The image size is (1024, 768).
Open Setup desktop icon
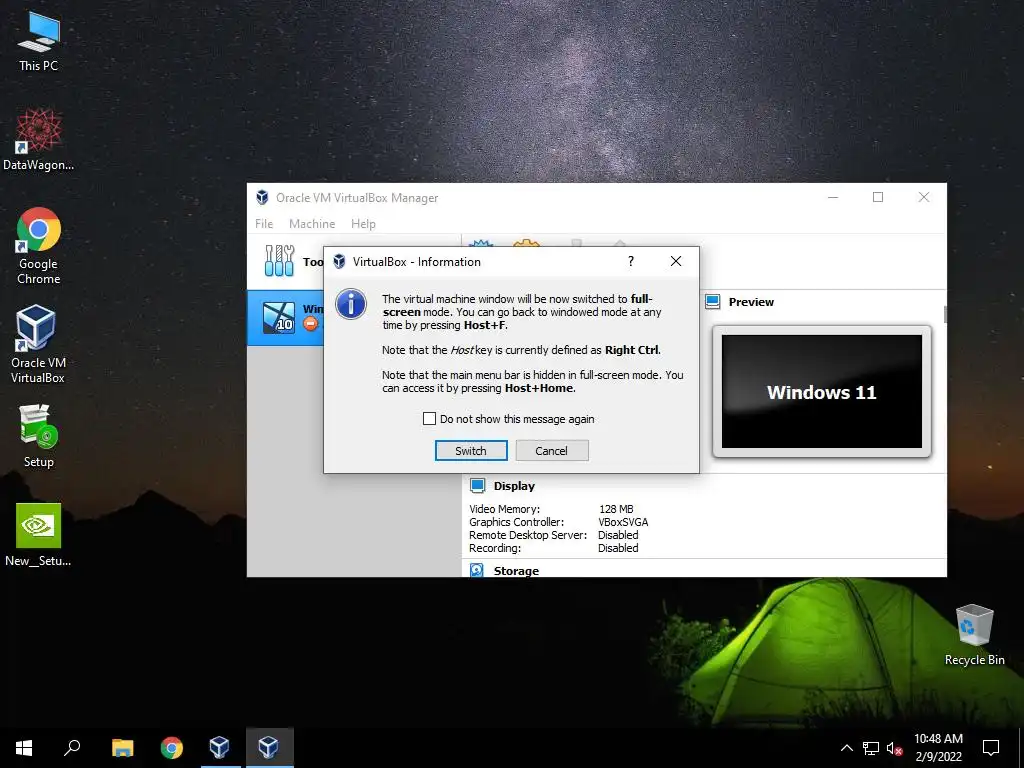pos(39,436)
